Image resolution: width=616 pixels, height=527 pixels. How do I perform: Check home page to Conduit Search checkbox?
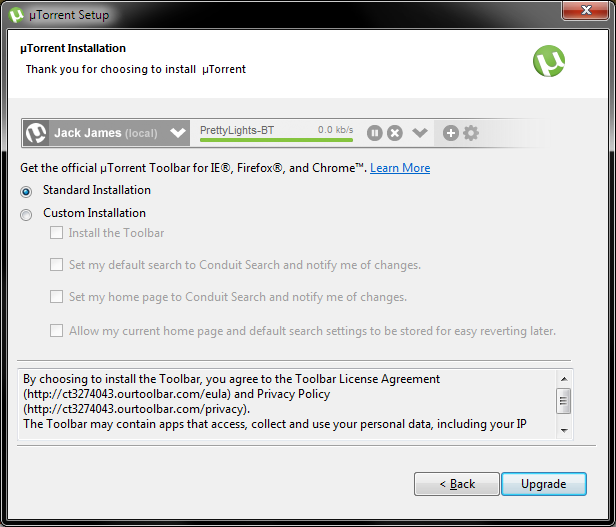pos(56,296)
